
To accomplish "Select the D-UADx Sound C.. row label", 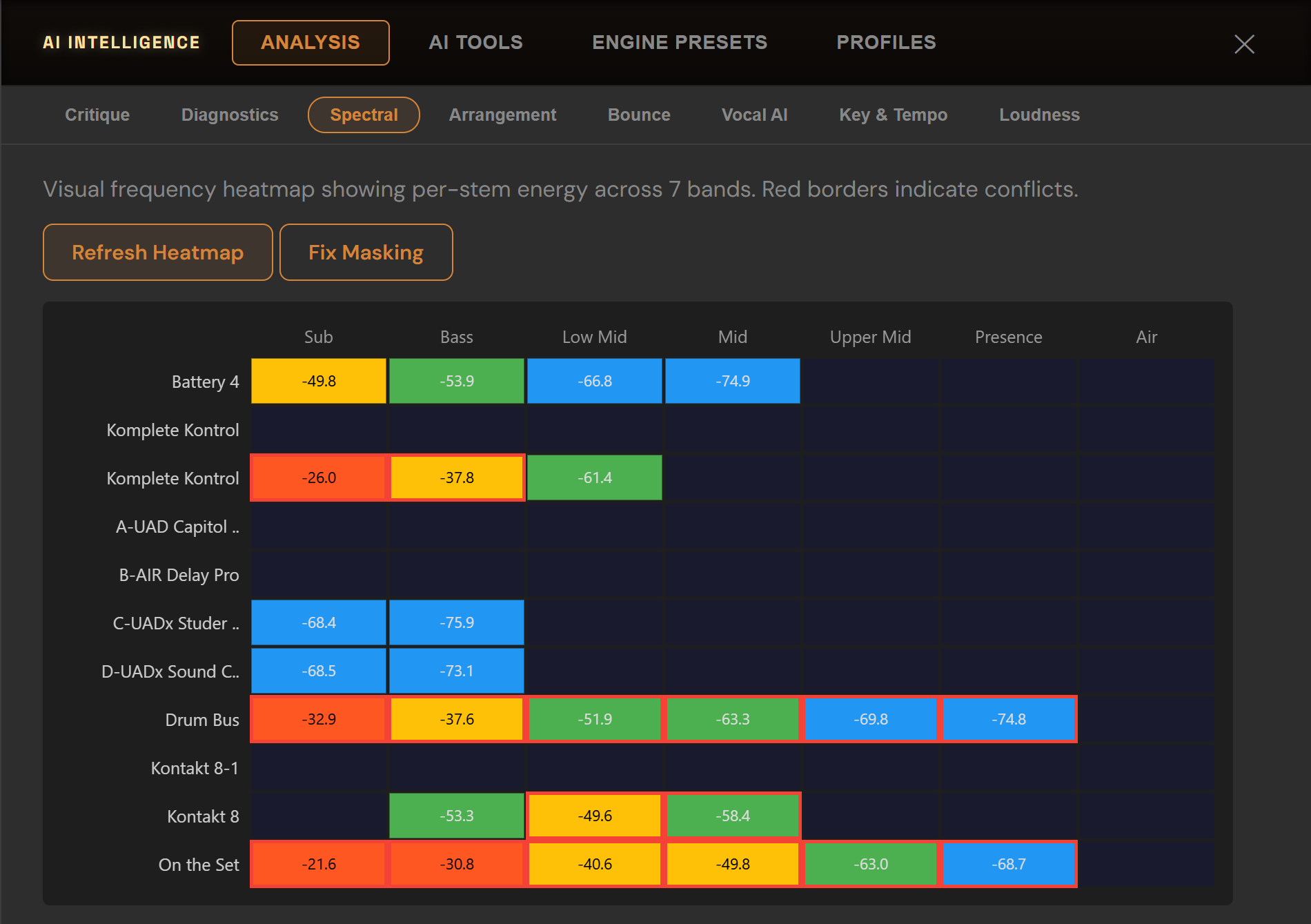I will [x=170, y=671].
